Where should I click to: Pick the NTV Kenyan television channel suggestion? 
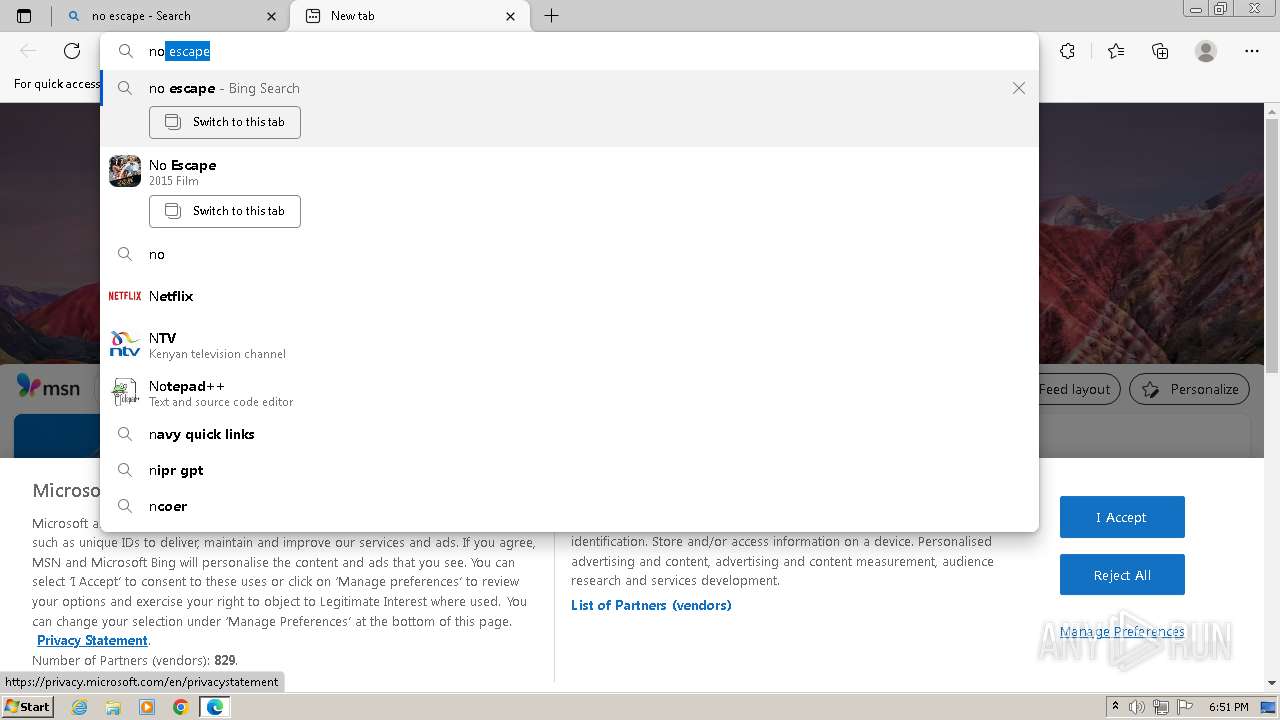click(x=569, y=345)
